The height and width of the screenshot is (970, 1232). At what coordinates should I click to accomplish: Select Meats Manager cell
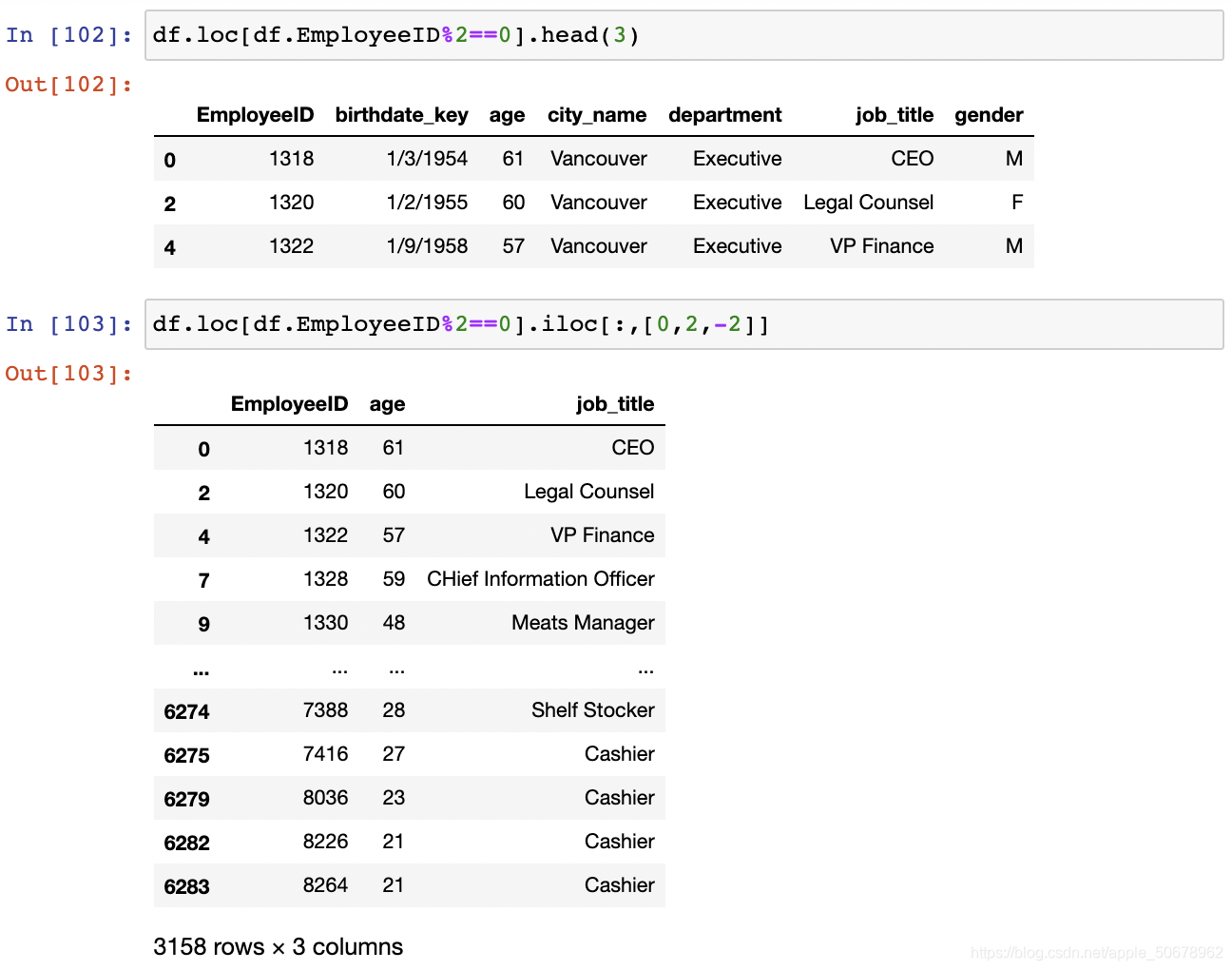(x=583, y=623)
